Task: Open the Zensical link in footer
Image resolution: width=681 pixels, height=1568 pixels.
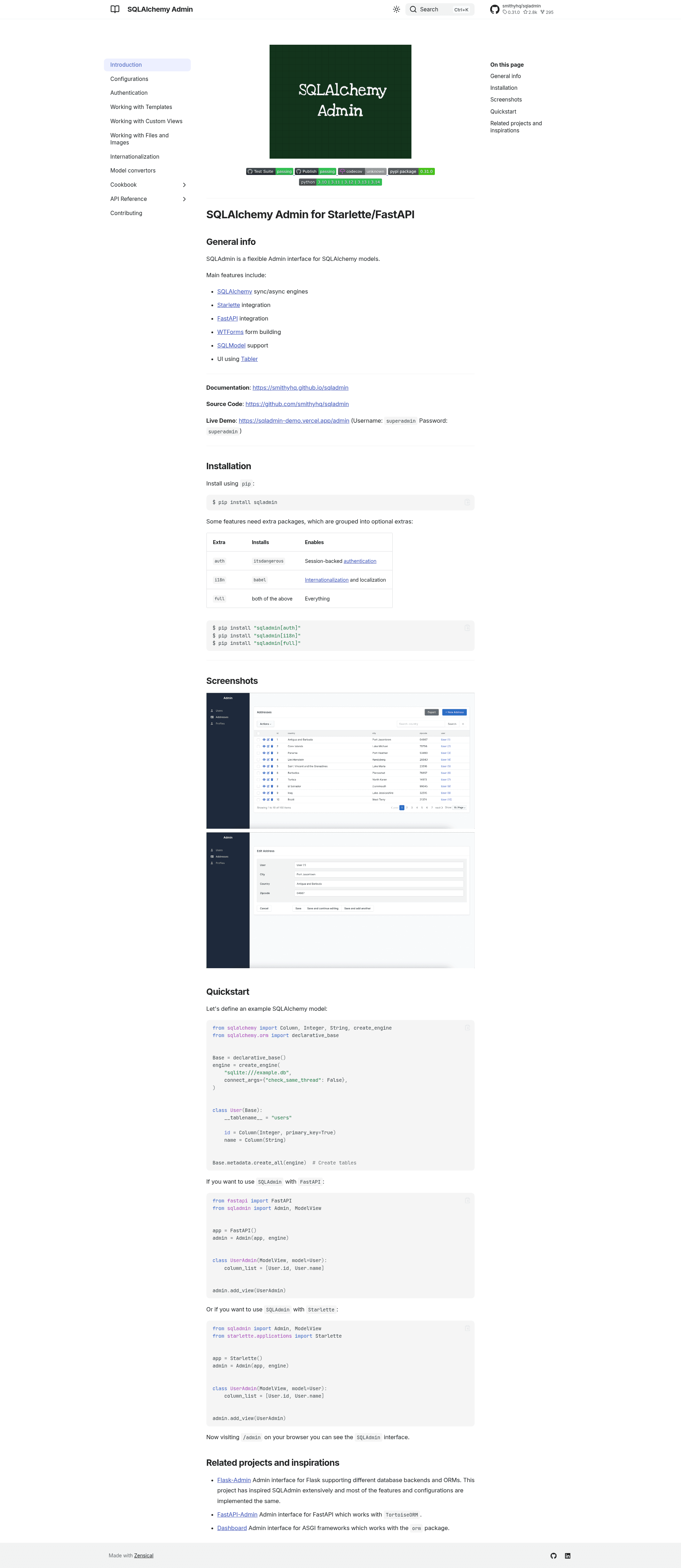Action: point(144,1555)
